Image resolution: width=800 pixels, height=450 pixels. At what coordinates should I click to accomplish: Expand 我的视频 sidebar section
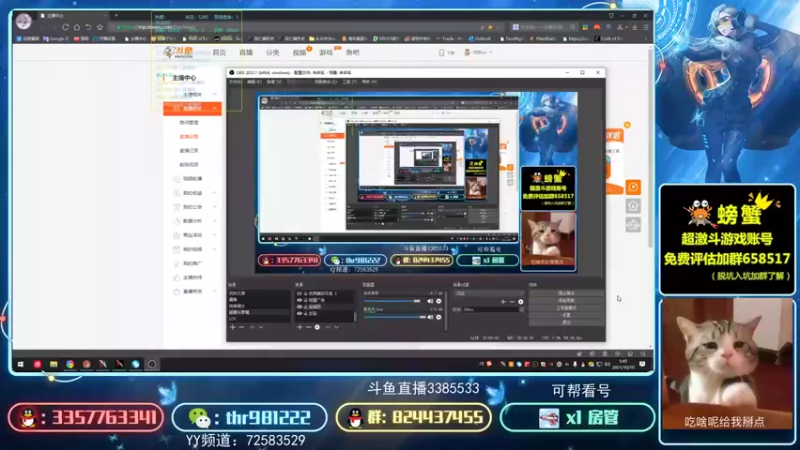(215, 249)
